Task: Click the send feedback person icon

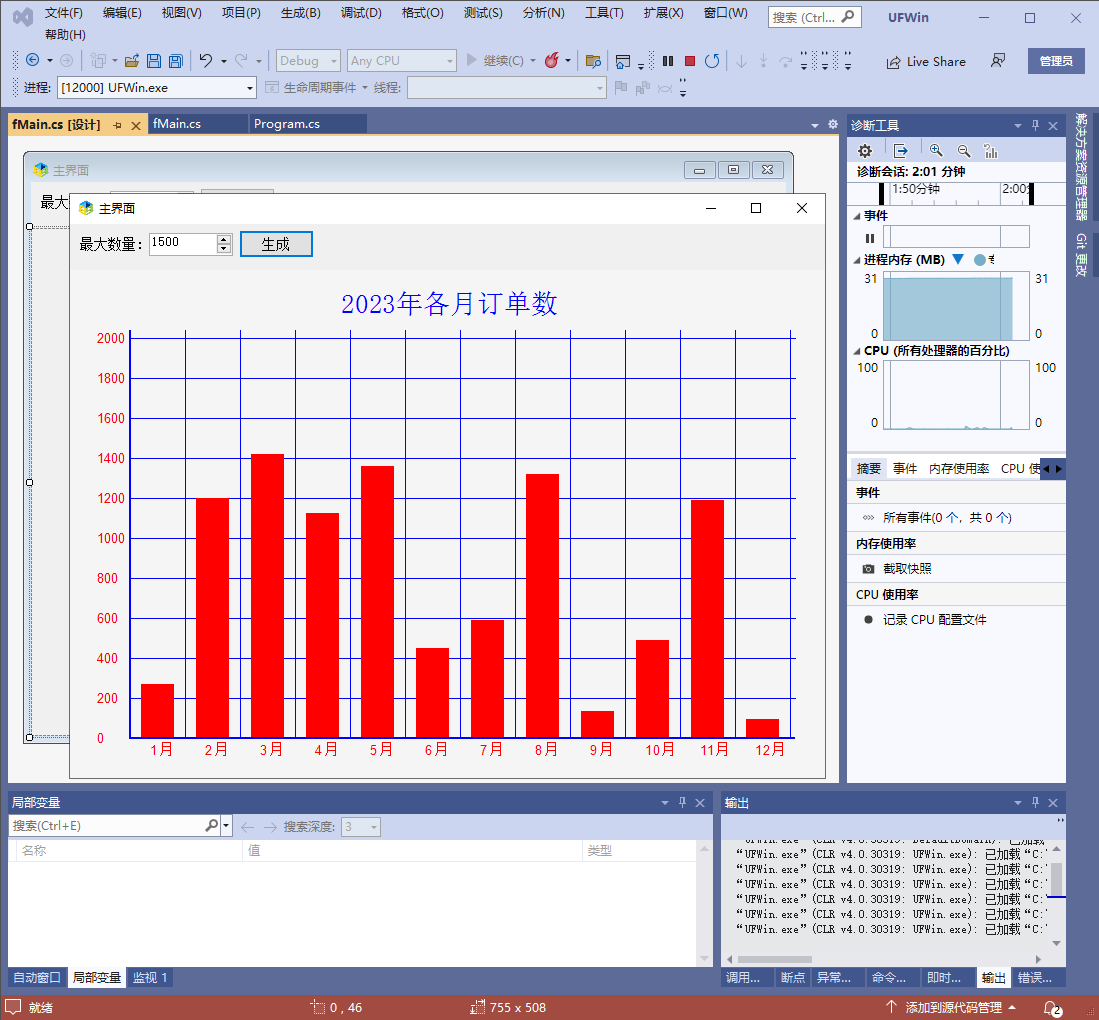Action: [998, 61]
